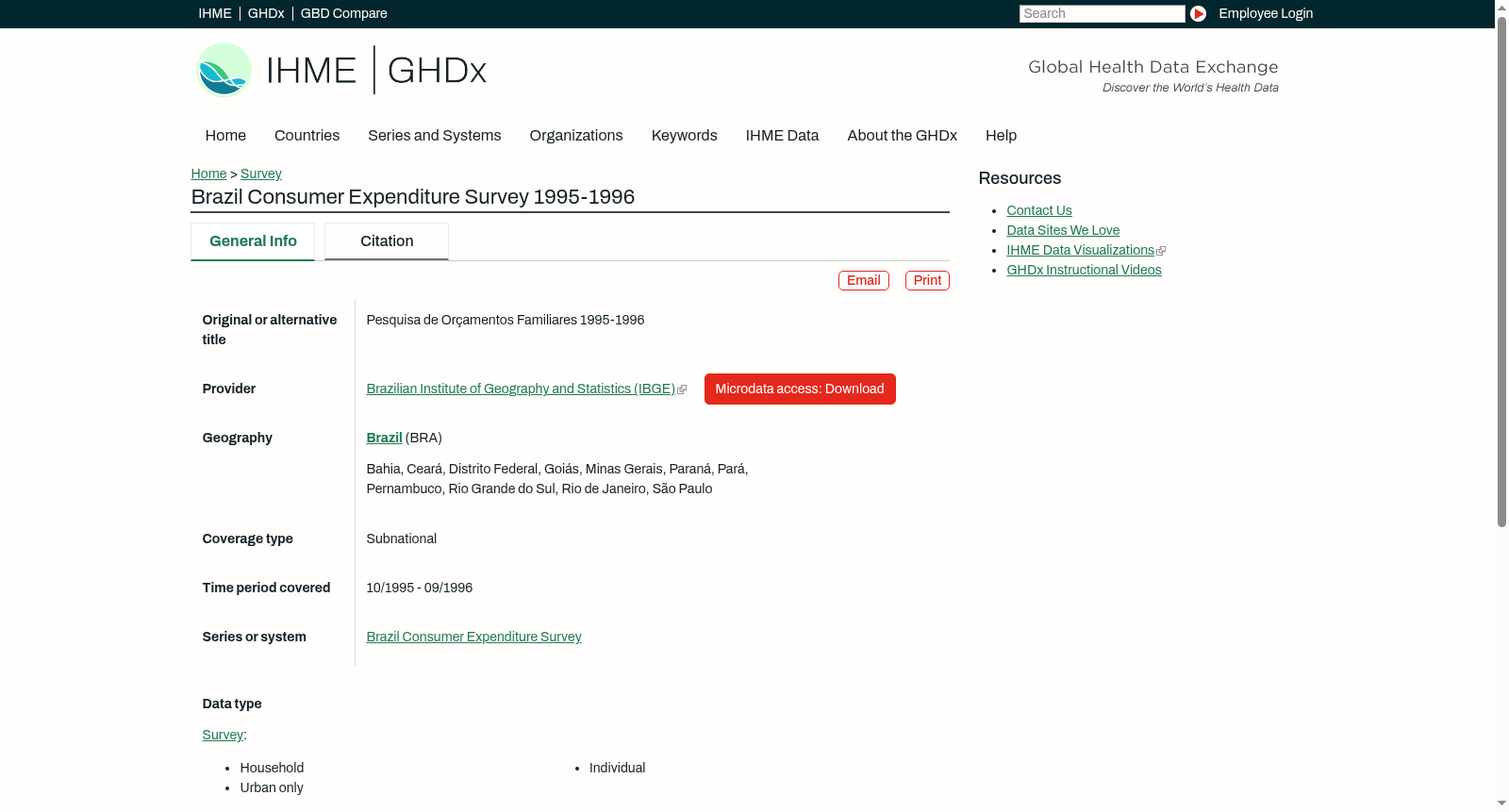The width and height of the screenshot is (1509, 812).
Task: Open the Home menu item
Action: [225, 136]
